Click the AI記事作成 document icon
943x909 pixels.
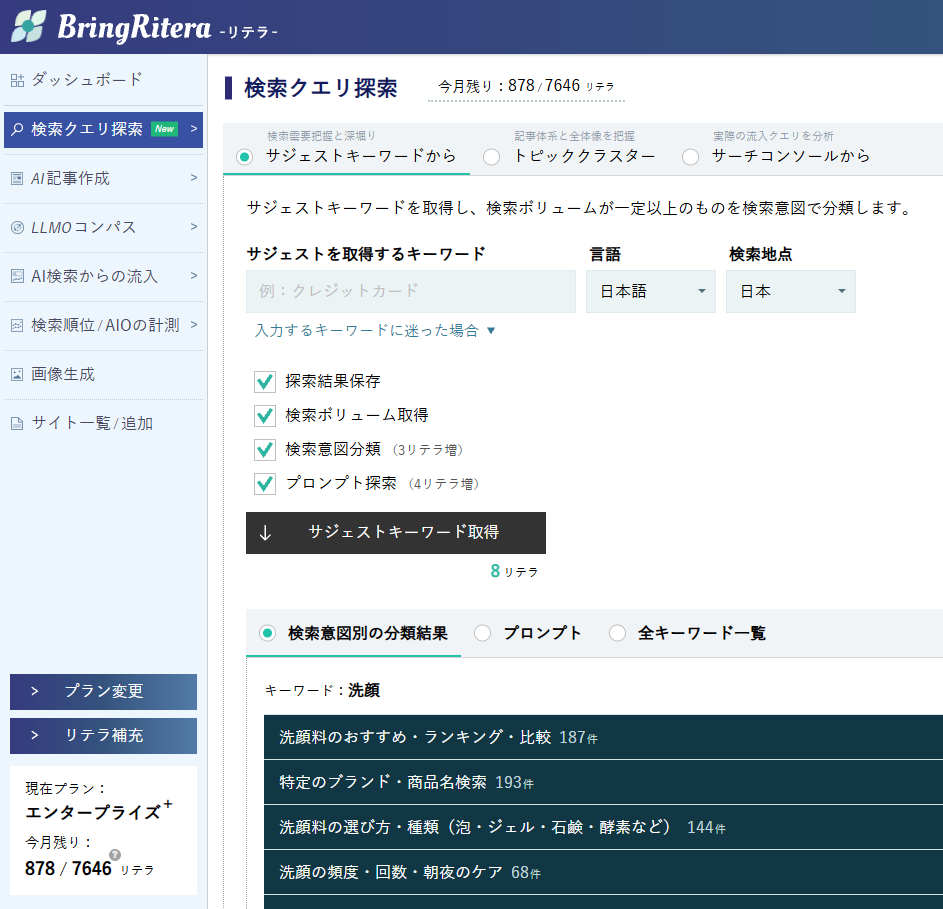click(17, 179)
